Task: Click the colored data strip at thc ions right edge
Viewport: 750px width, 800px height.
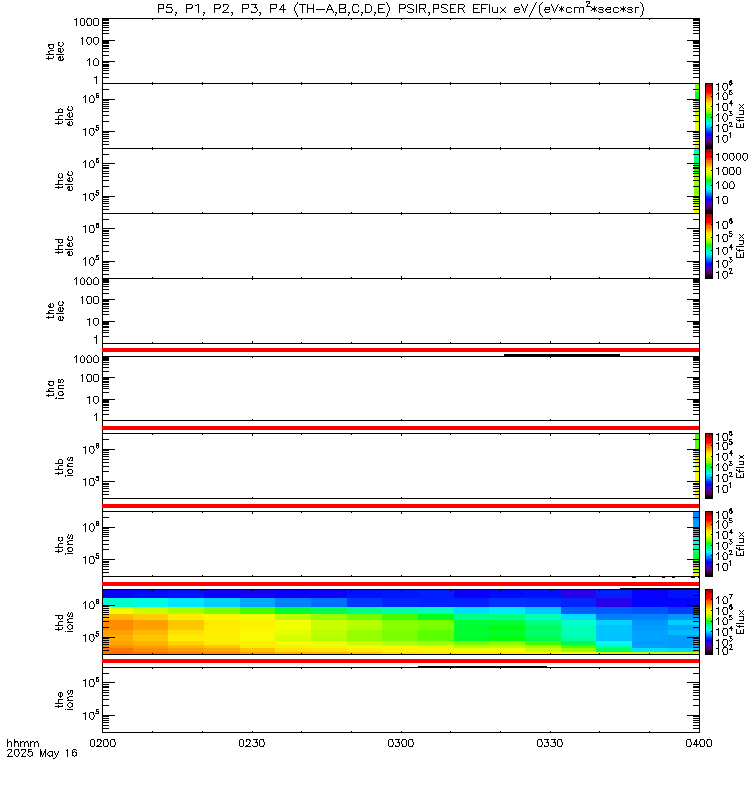Action: click(696, 544)
